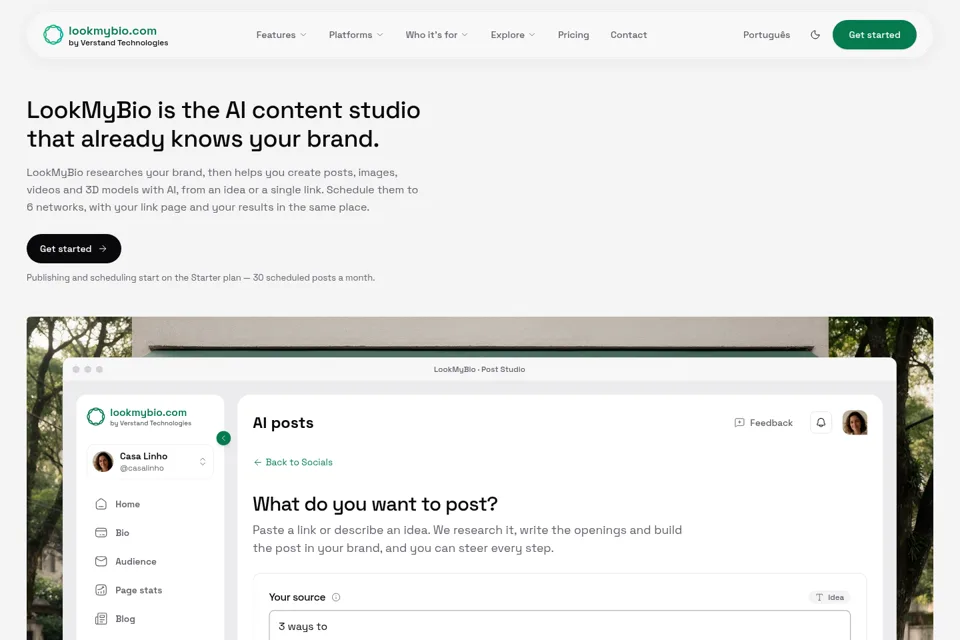Click the Your source text field
Screen dimensions: 960x640
[x=560, y=625]
